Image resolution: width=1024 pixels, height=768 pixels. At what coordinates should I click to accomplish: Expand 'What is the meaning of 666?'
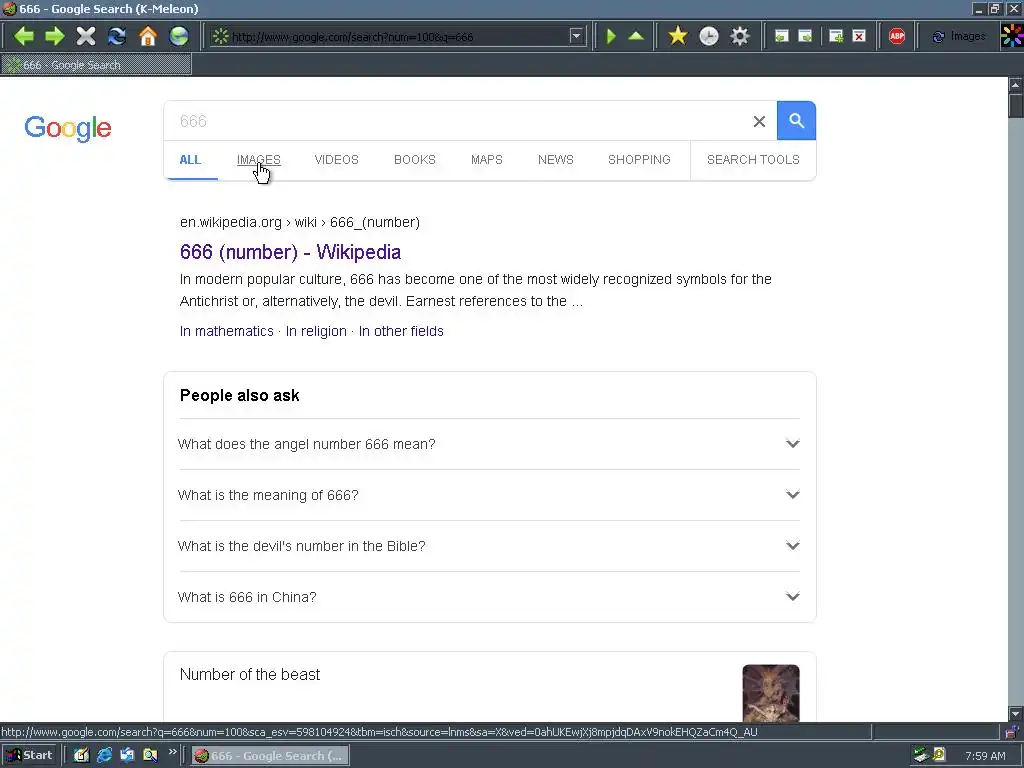(x=489, y=495)
